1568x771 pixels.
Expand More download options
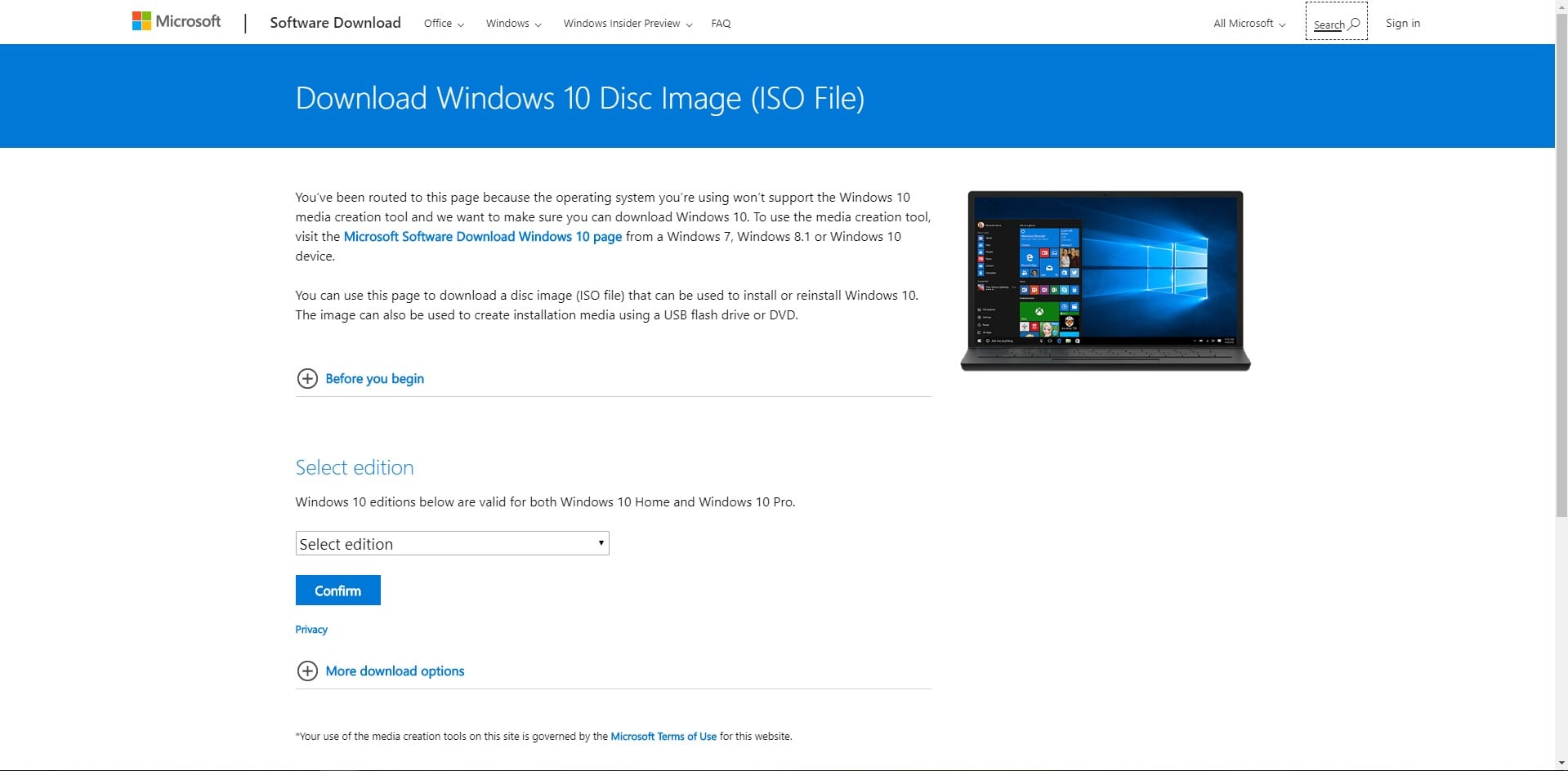point(380,671)
